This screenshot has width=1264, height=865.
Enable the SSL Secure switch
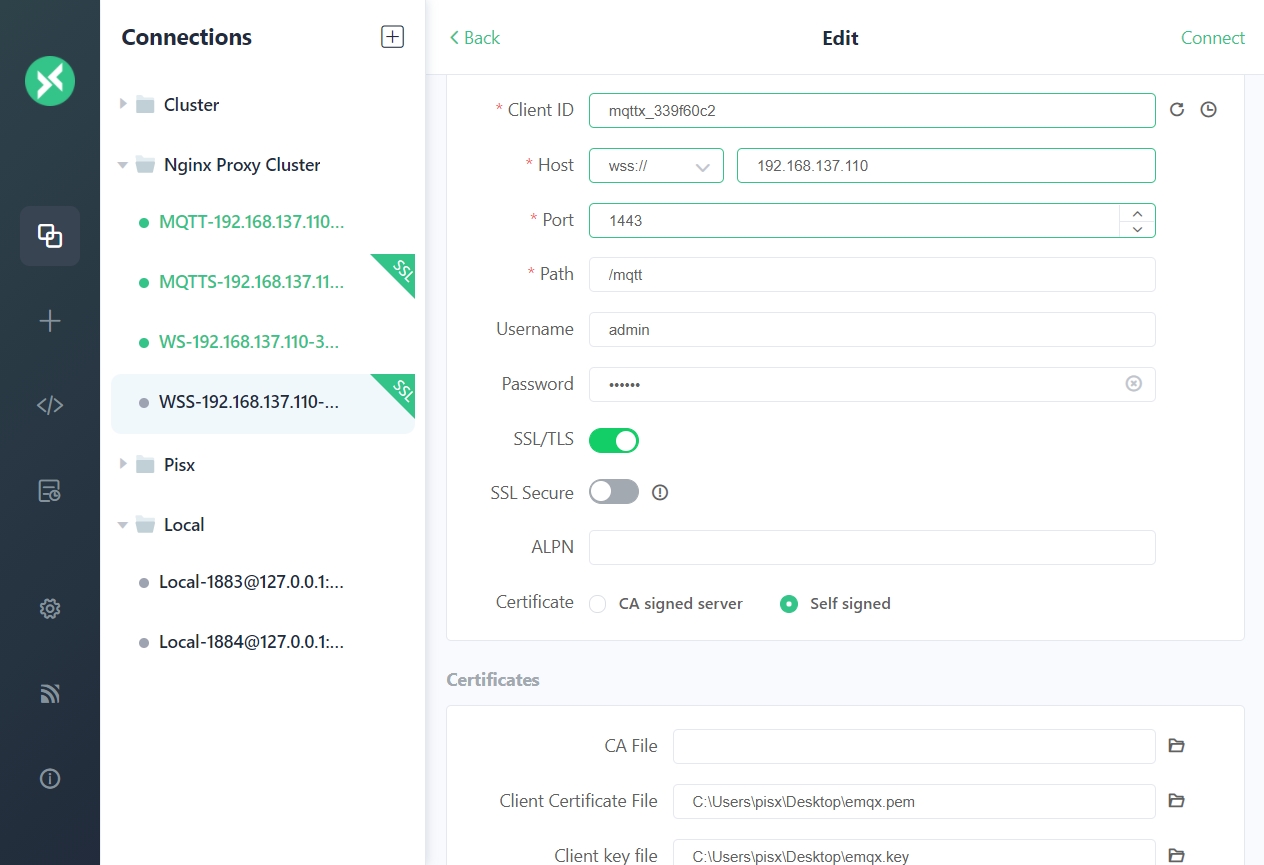click(x=614, y=492)
